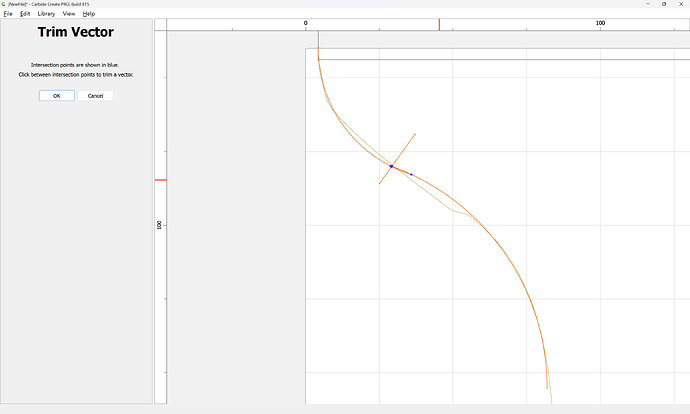The height and width of the screenshot is (414, 690).
Task: Click the 100 label on the top ruler
Action: pos(600,23)
